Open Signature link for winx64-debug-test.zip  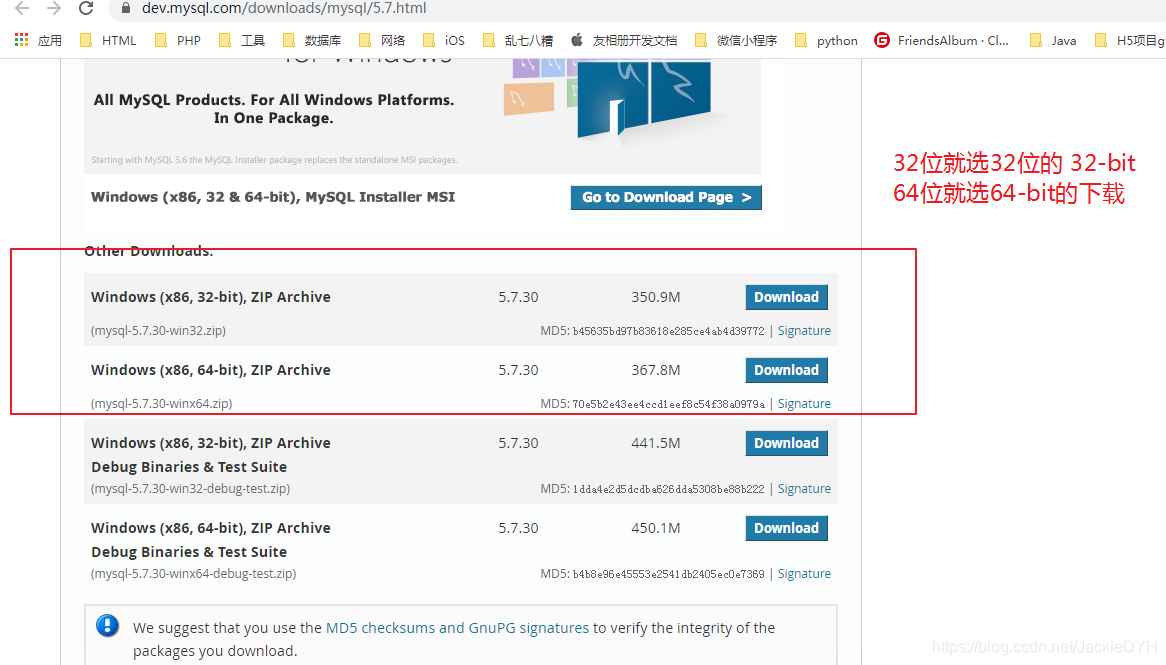coord(804,574)
